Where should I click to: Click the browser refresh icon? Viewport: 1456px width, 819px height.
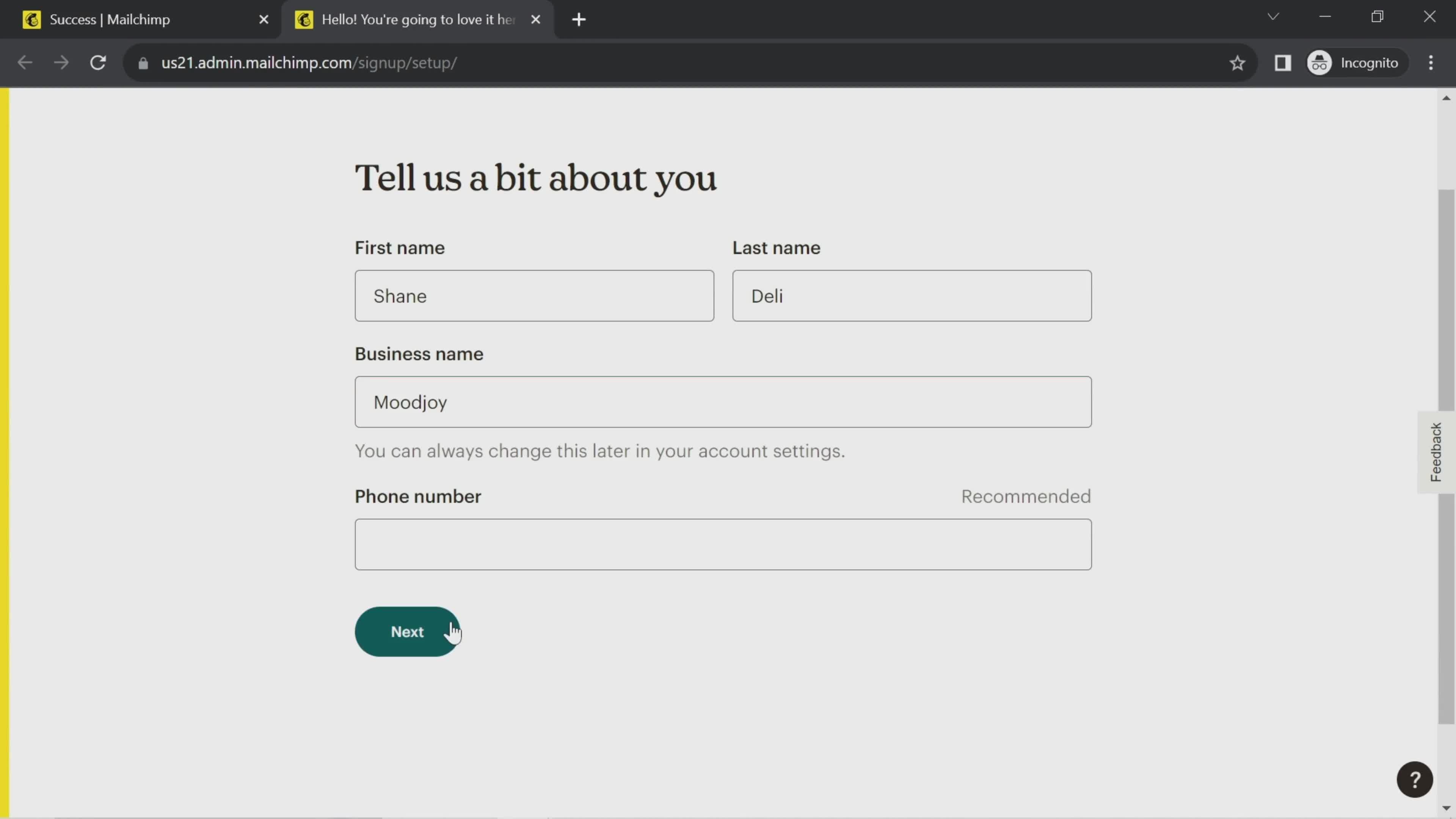(98, 63)
